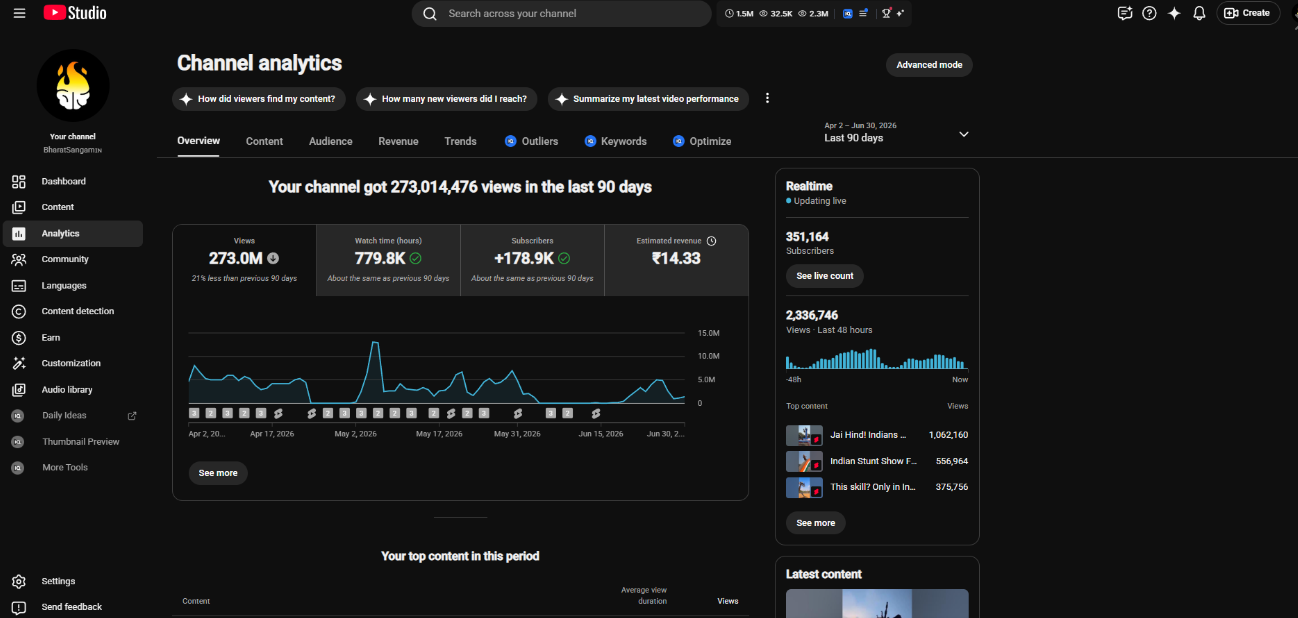Click the channel avatar with flame logo

(x=73, y=85)
